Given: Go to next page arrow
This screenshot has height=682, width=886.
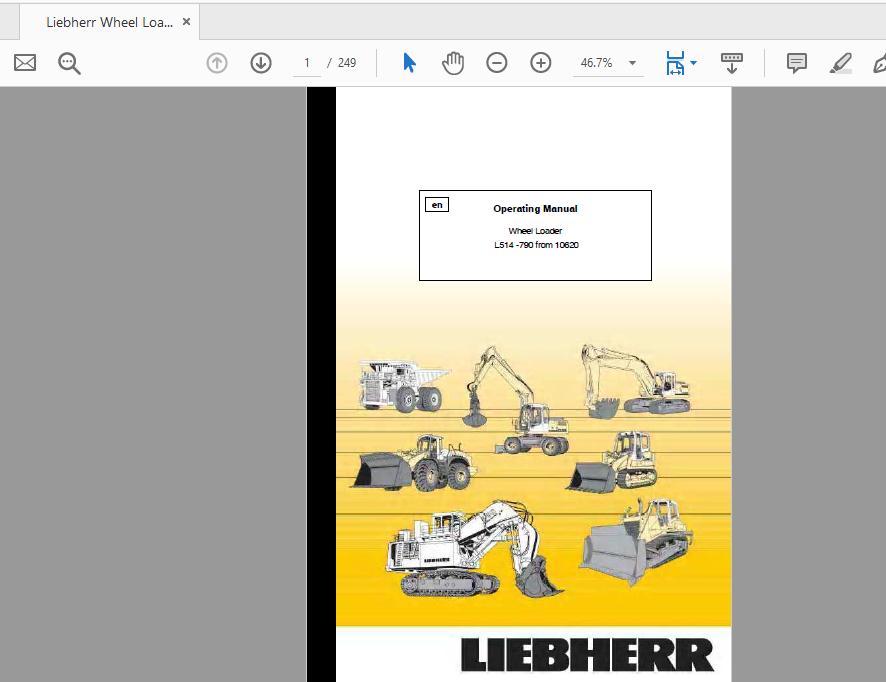Looking at the screenshot, I should click(261, 63).
